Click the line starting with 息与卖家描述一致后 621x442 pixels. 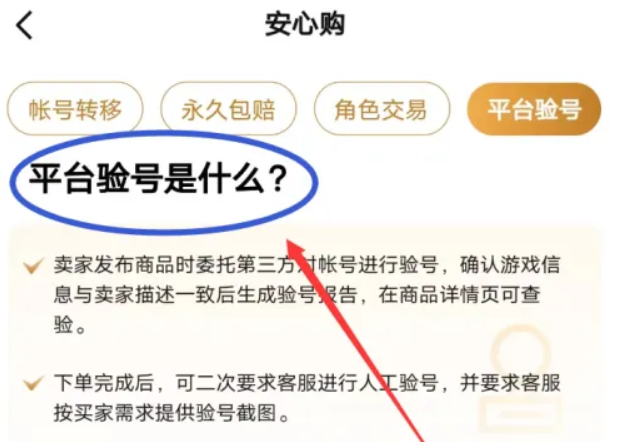[297, 295]
